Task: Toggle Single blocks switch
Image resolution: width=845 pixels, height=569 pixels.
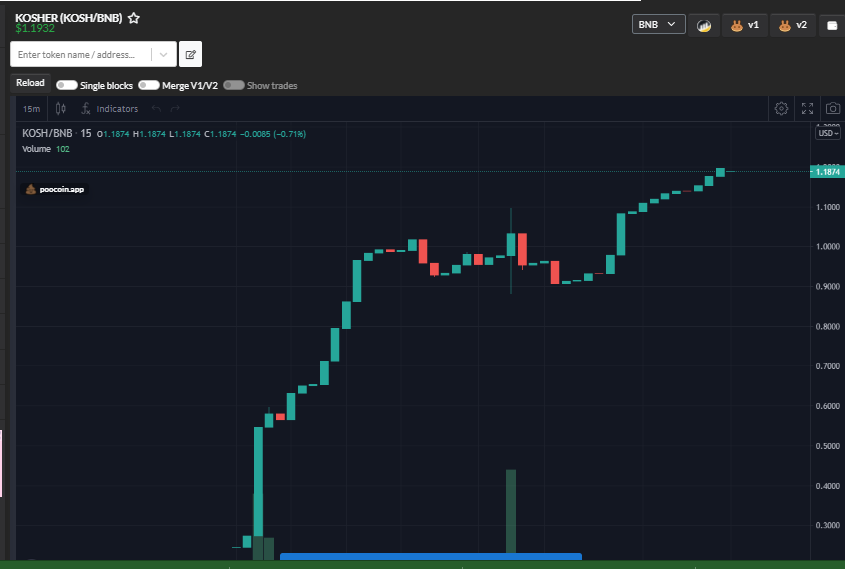Action: pyautogui.click(x=67, y=85)
